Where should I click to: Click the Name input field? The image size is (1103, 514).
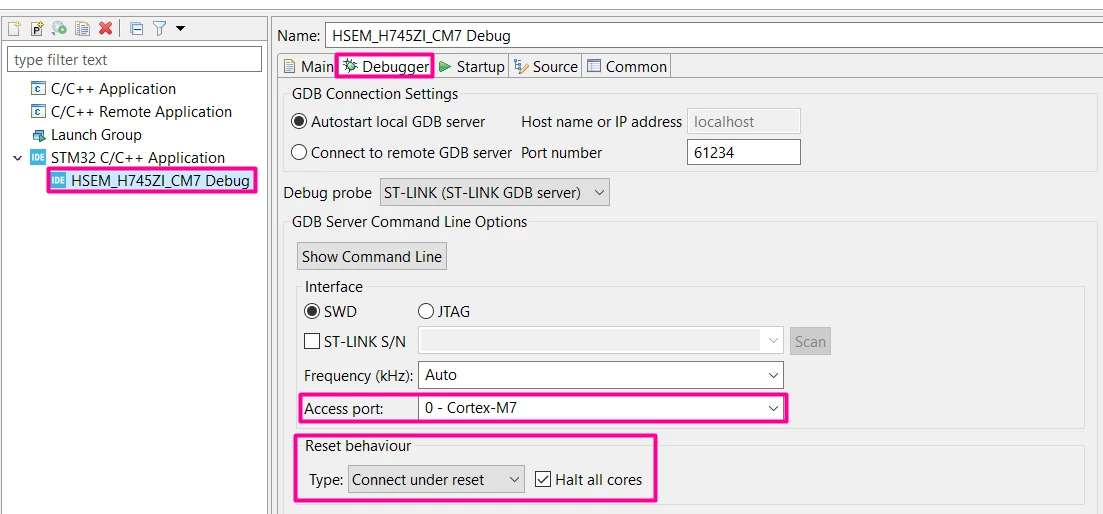713,35
